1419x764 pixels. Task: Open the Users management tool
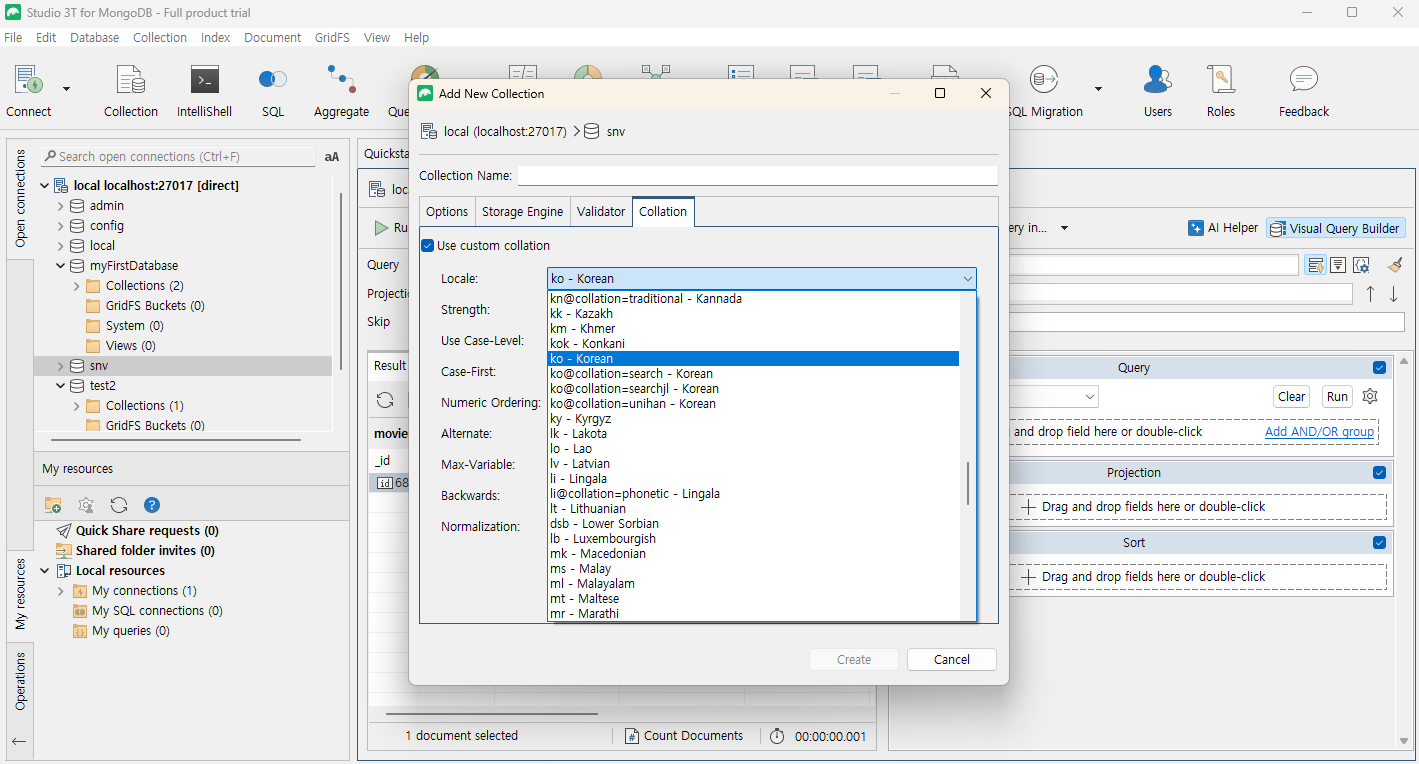[1158, 92]
